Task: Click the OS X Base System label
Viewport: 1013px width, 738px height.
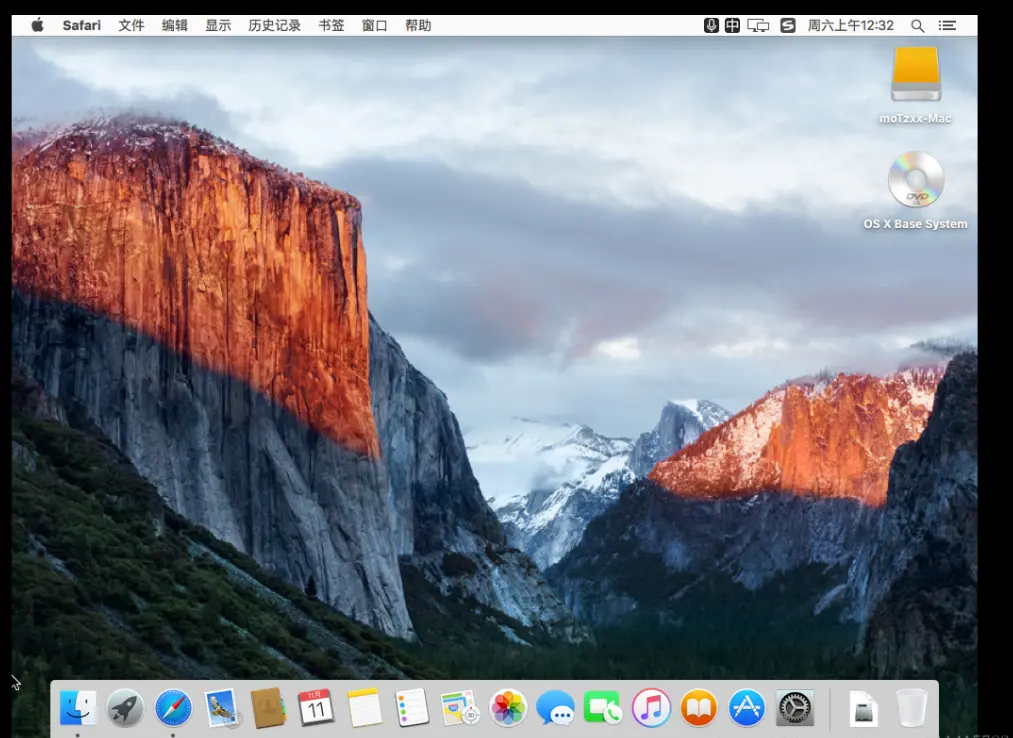Action: click(x=915, y=224)
